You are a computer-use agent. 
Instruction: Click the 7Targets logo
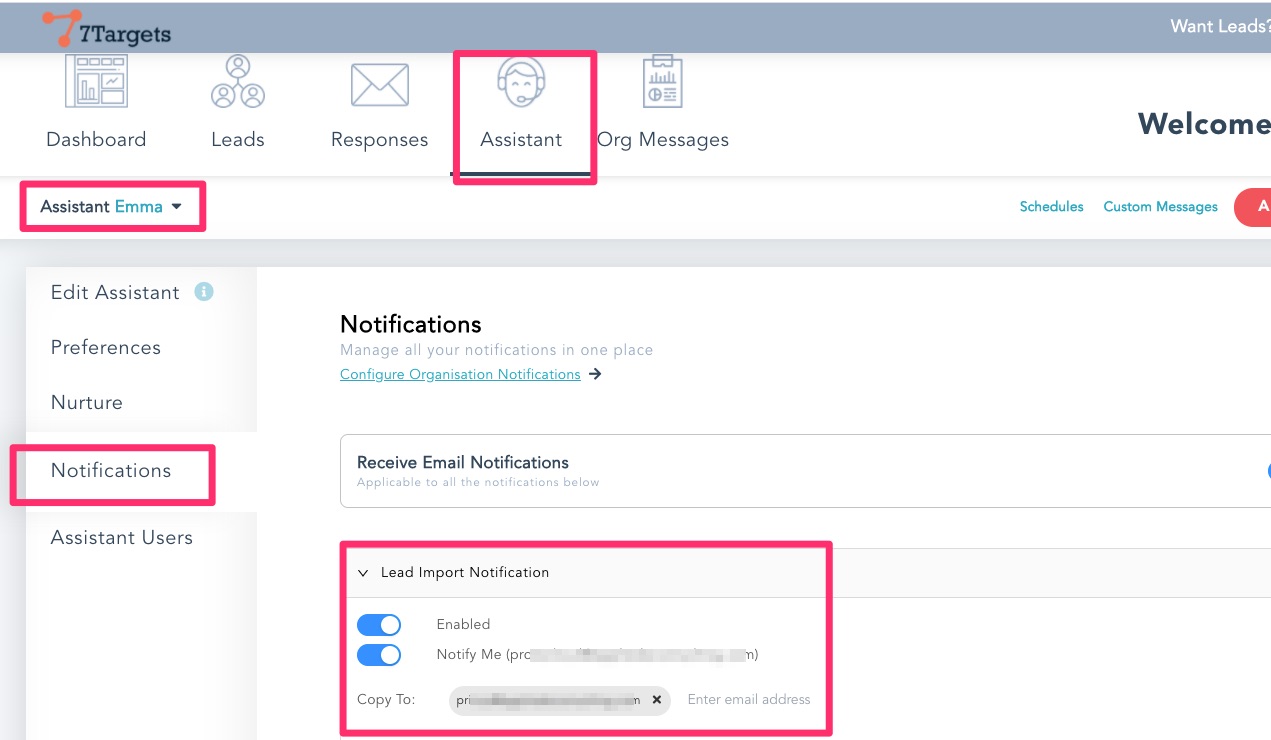click(107, 30)
